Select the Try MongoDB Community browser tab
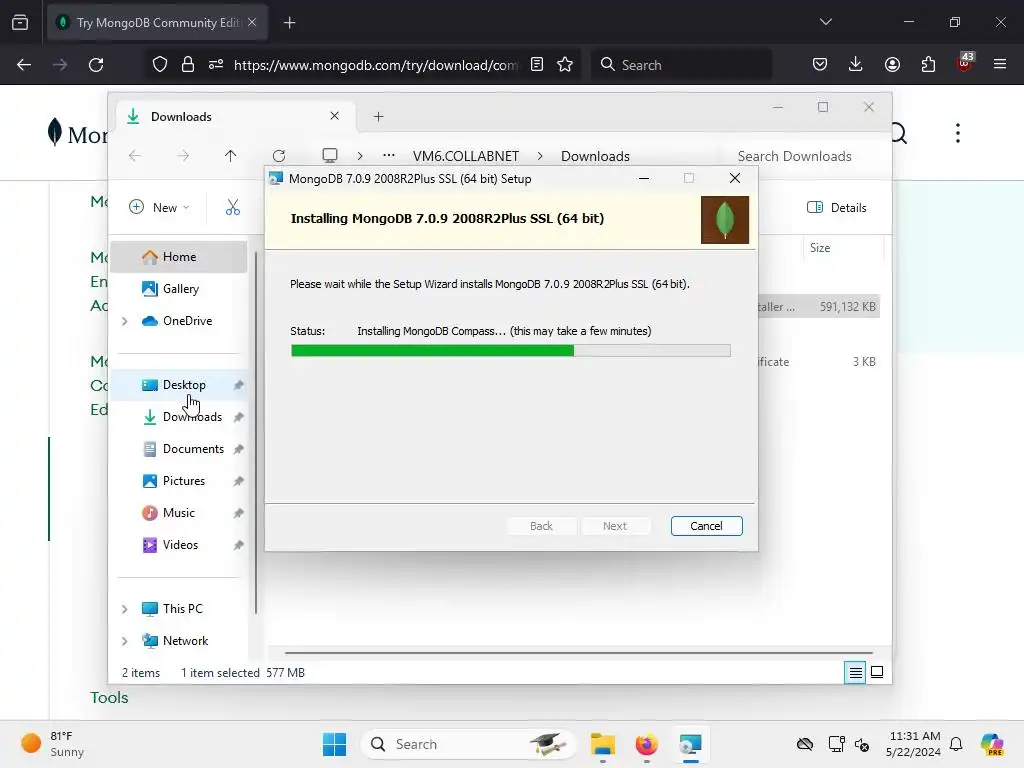 [157, 22]
